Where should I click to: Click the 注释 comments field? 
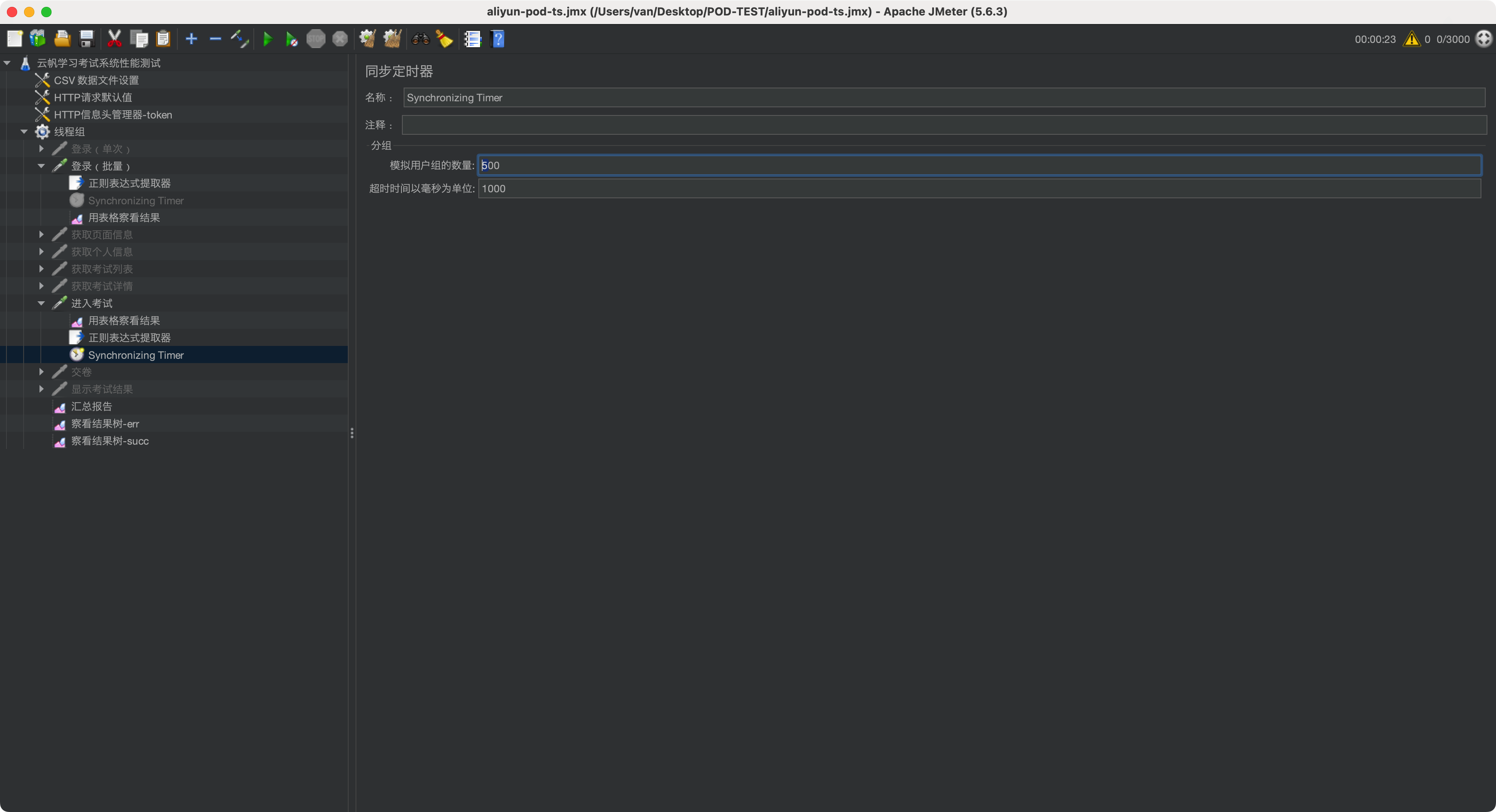point(944,125)
